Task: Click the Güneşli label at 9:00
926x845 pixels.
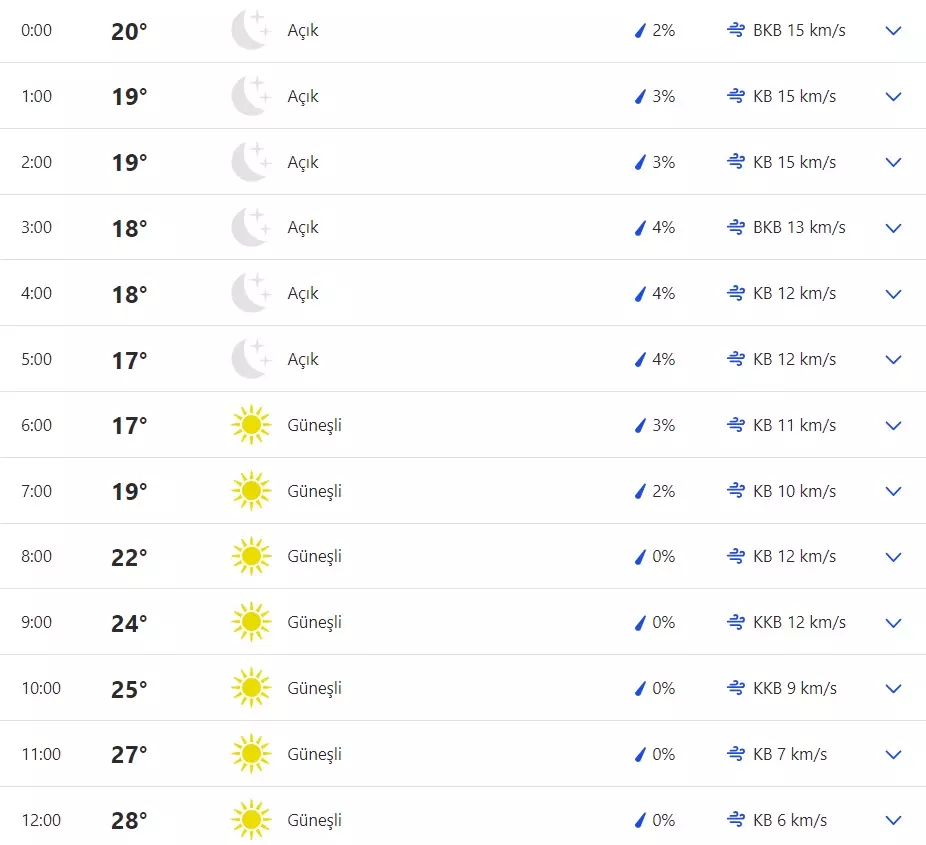Action: pos(314,622)
